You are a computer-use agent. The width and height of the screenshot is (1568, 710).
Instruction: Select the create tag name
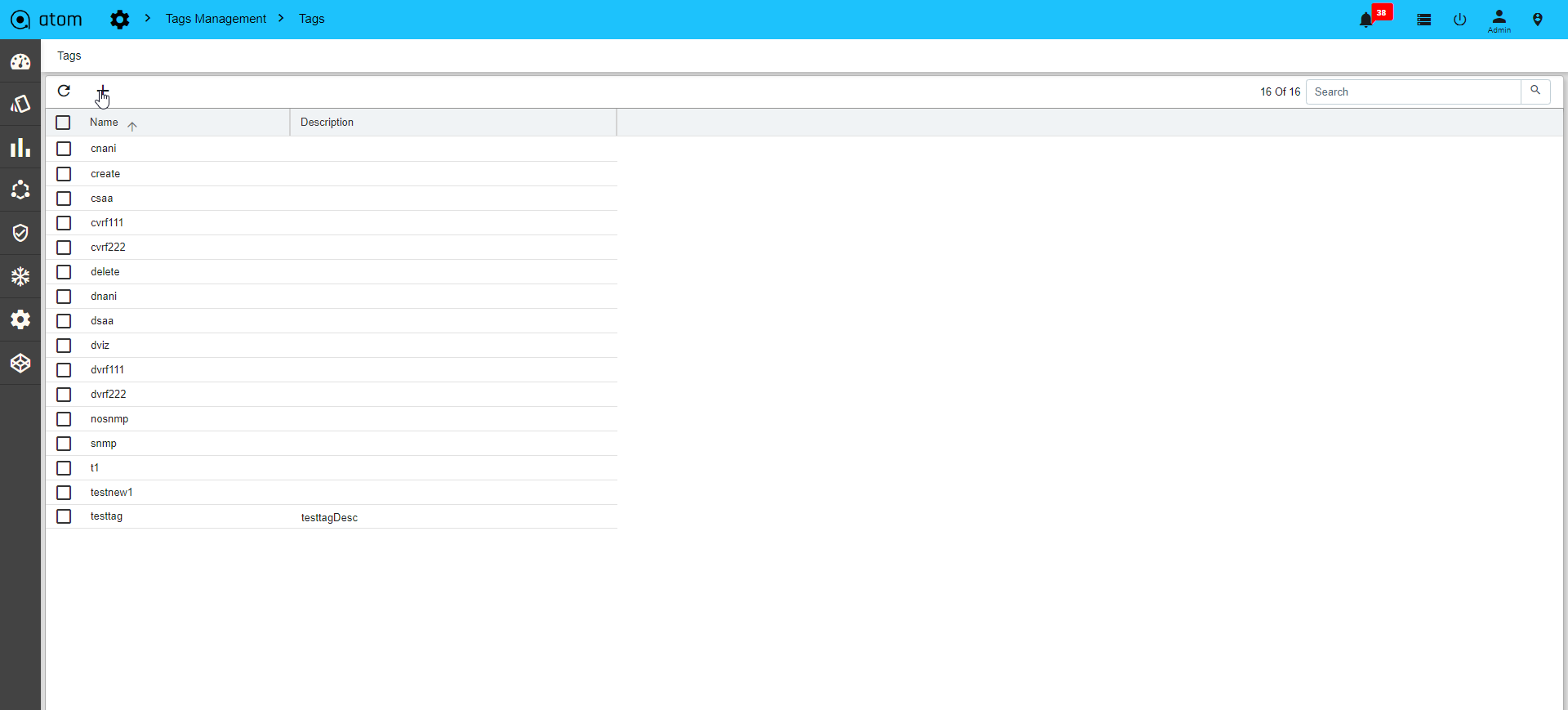click(105, 174)
